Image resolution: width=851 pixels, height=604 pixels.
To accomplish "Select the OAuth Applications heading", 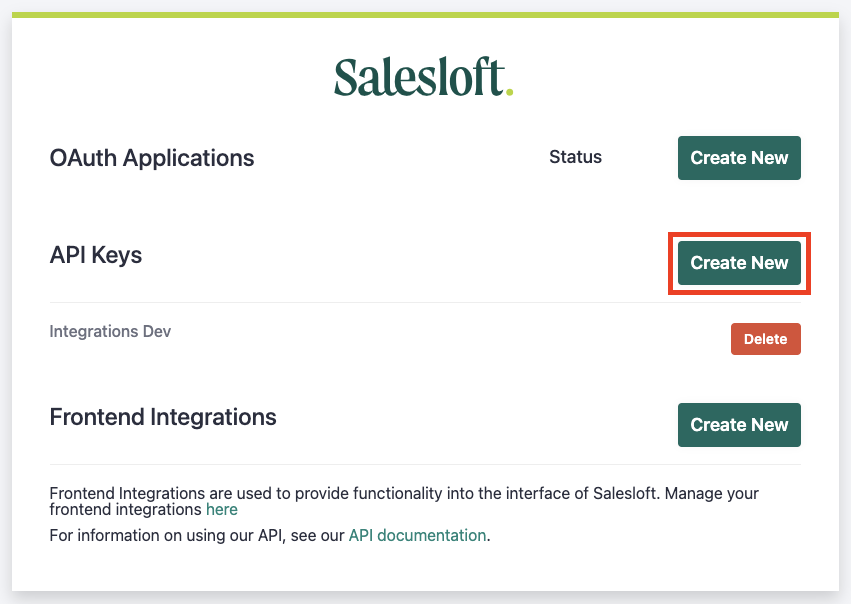I will [151, 158].
